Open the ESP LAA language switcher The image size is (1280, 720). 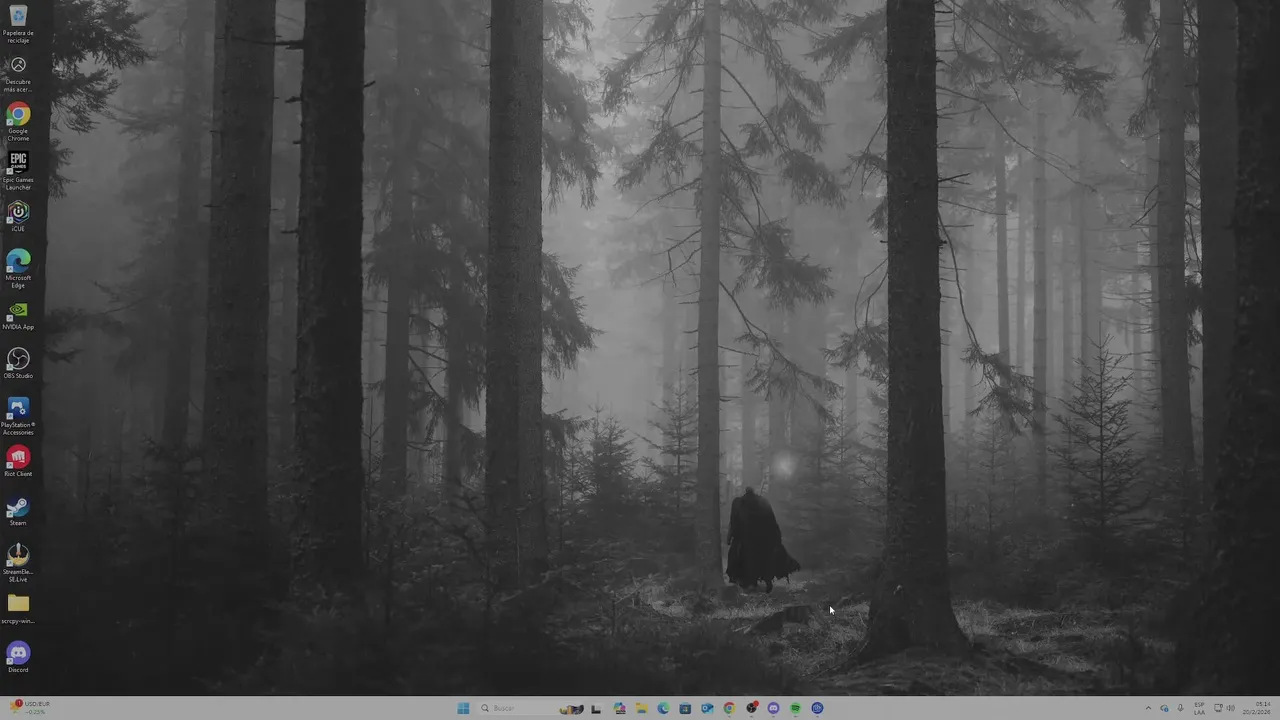point(1200,708)
